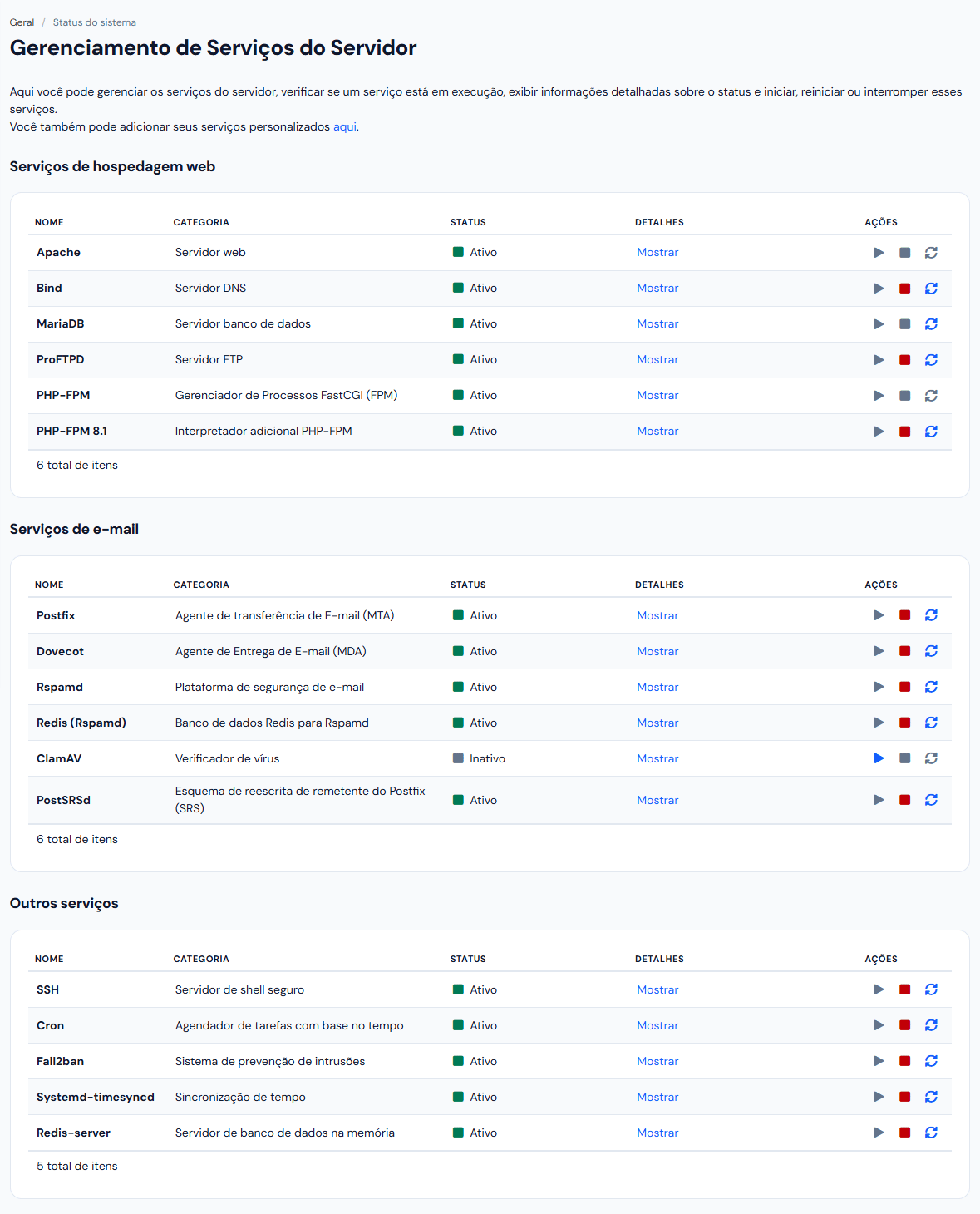The width and height of the screenshot is (980, 1214).
Task: Restart the SSH service
Action: [932, 989]
